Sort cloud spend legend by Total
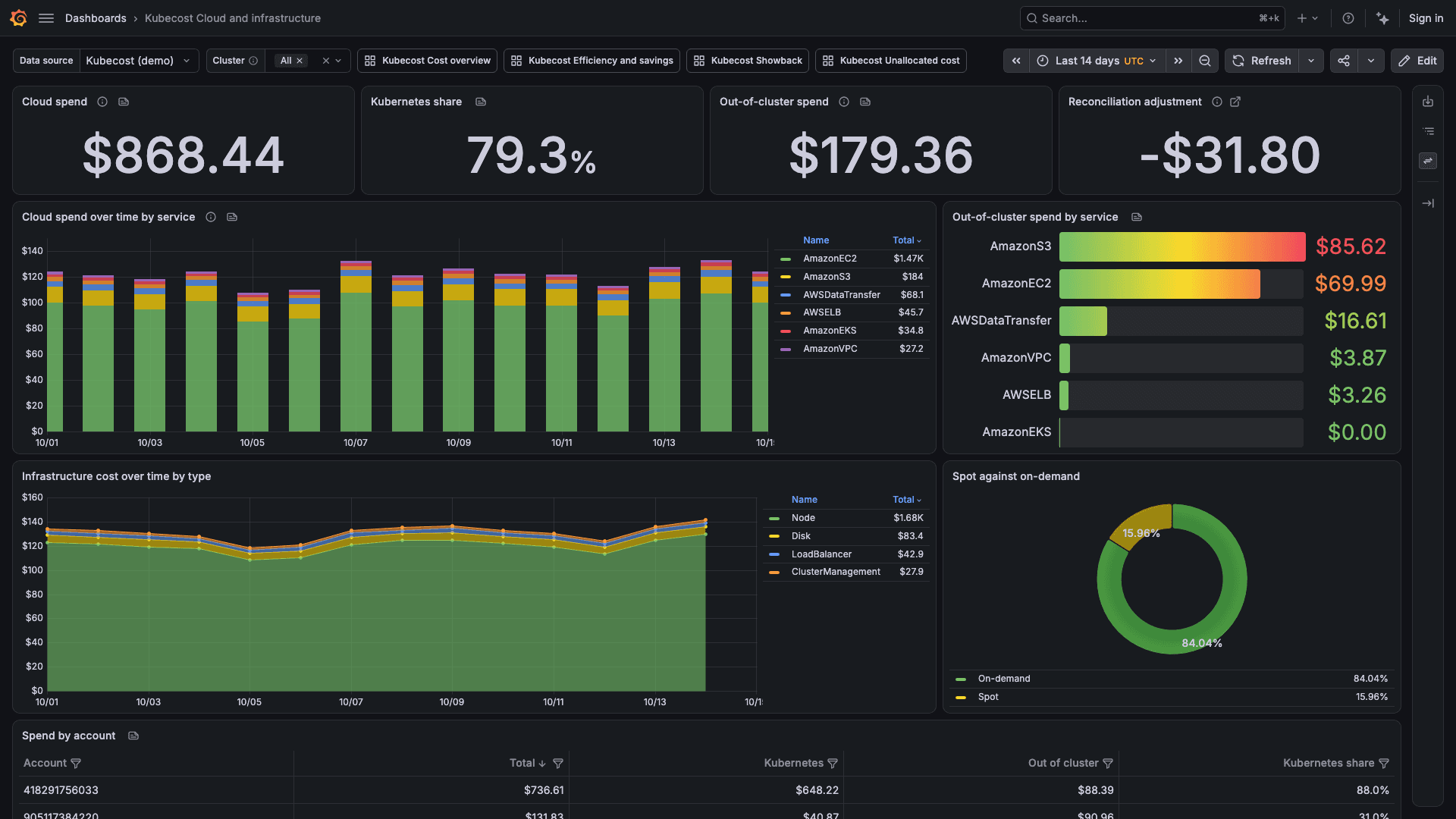 pos(907,240)
